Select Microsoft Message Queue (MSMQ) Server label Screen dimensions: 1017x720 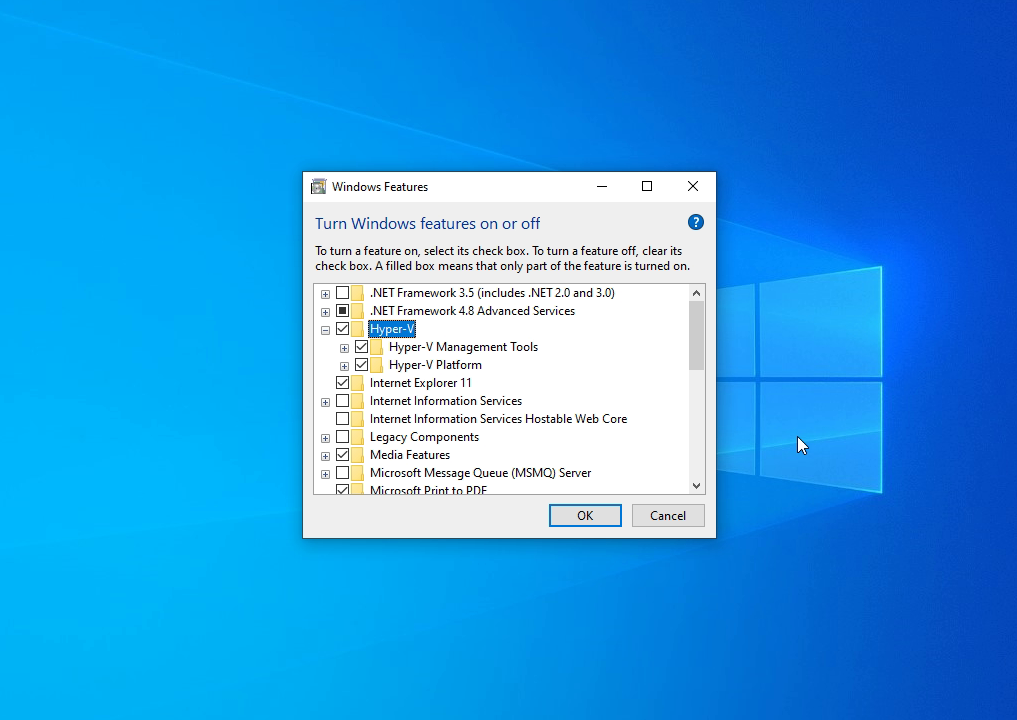480,473
